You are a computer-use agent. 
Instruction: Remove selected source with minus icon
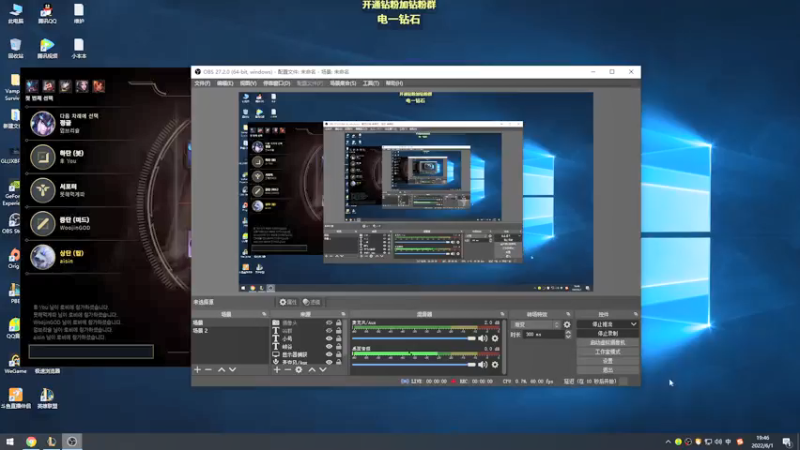(288, 369)
